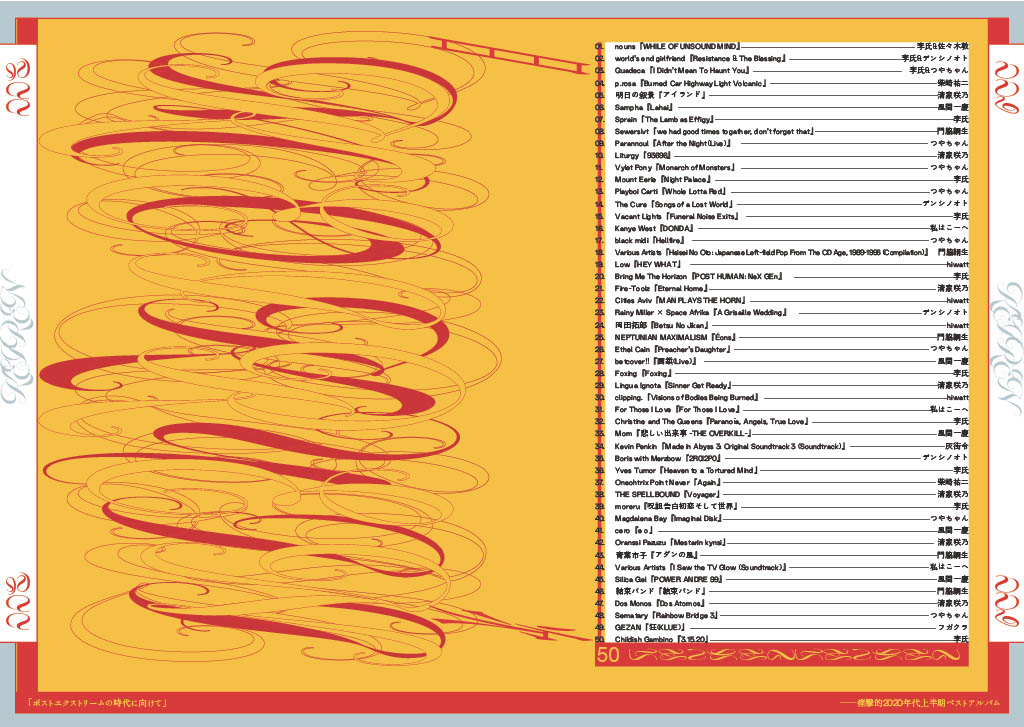Click Mom 'THE OVERKILL' entry
The width and height of the screenshot is (1024, 727).
click(x=782, y=433)
